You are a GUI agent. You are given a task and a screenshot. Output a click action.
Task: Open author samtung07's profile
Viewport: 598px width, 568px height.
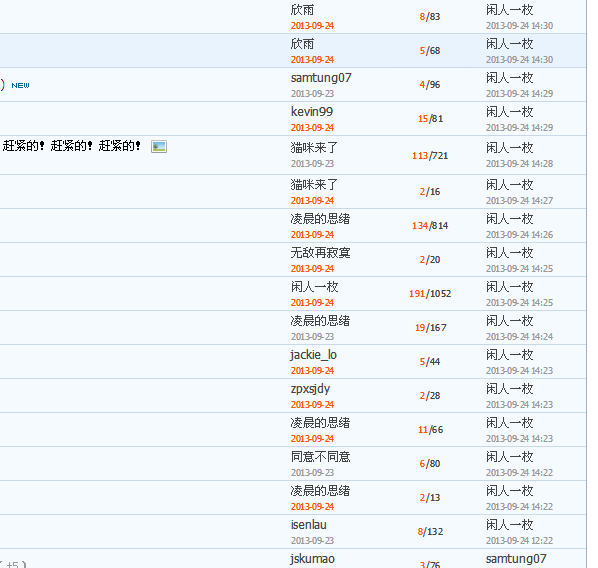[321, 78]
